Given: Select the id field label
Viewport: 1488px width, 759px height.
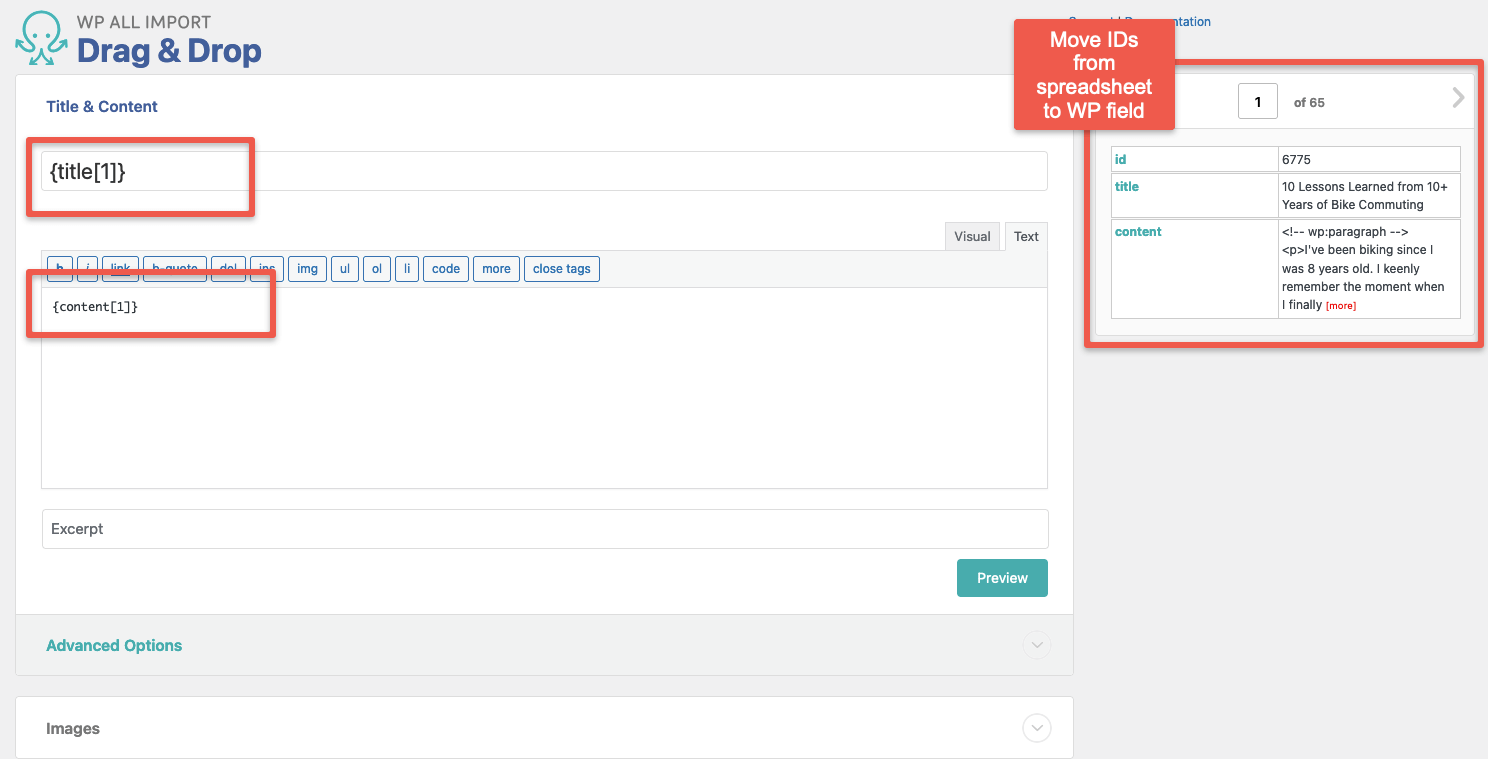Looking at the screenshot, I should click(x=1121, y=160).
